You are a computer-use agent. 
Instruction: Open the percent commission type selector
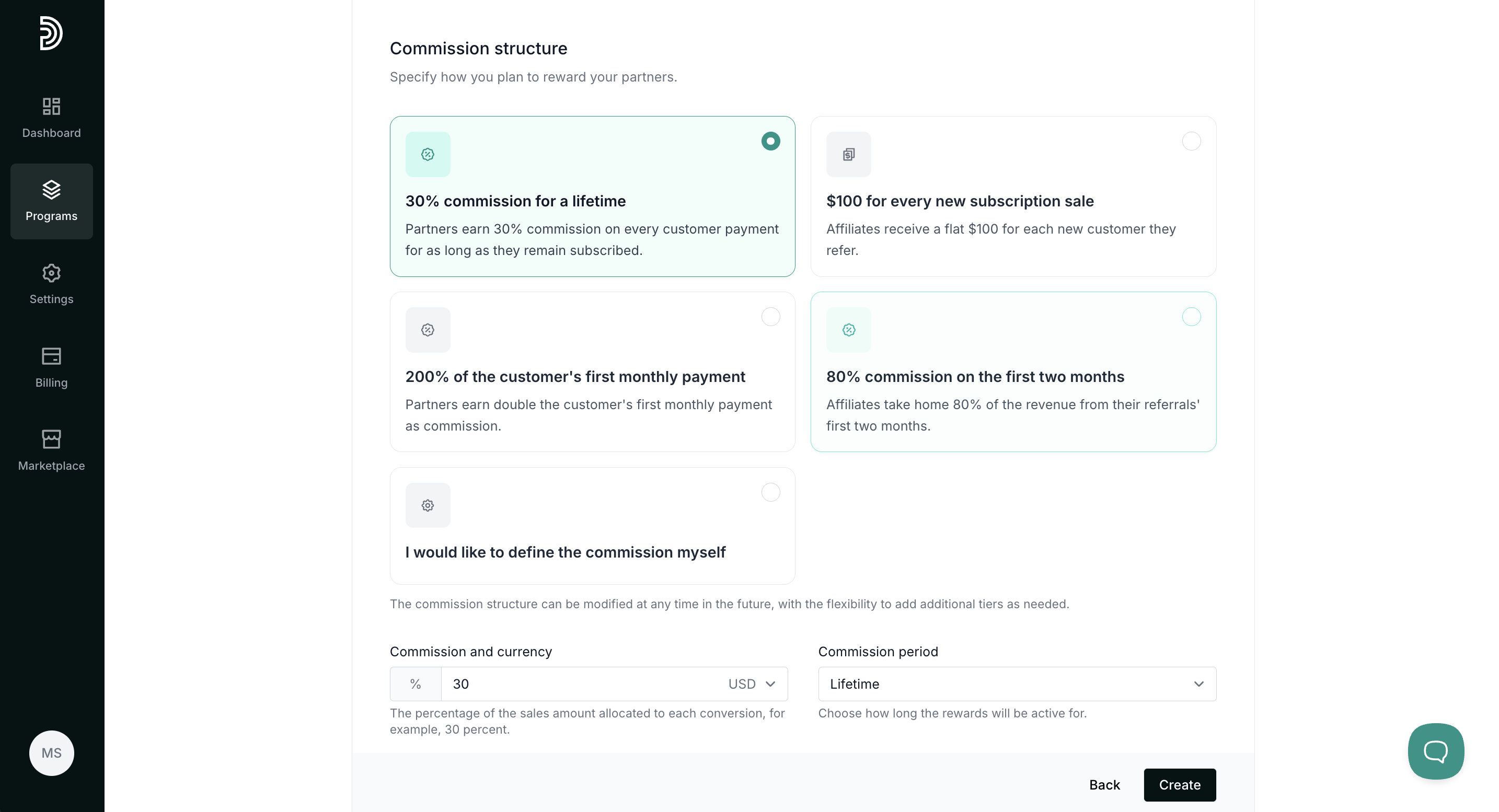pos(416,684)
